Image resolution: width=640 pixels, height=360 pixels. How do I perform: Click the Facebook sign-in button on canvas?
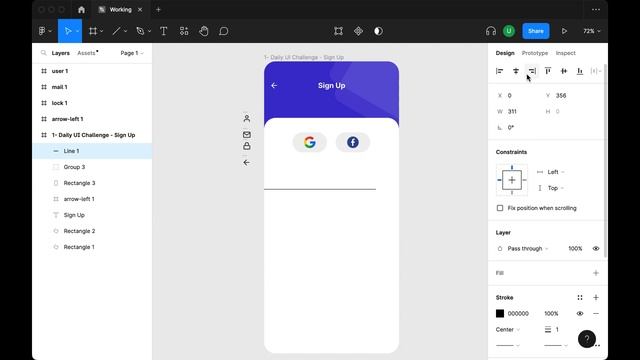(353, 142)
